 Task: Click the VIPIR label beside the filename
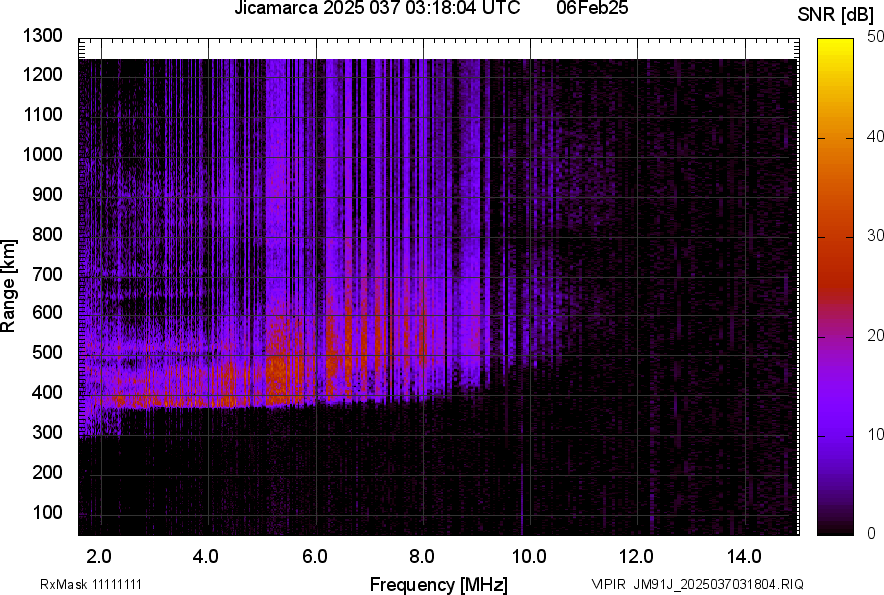pos(608,584)
